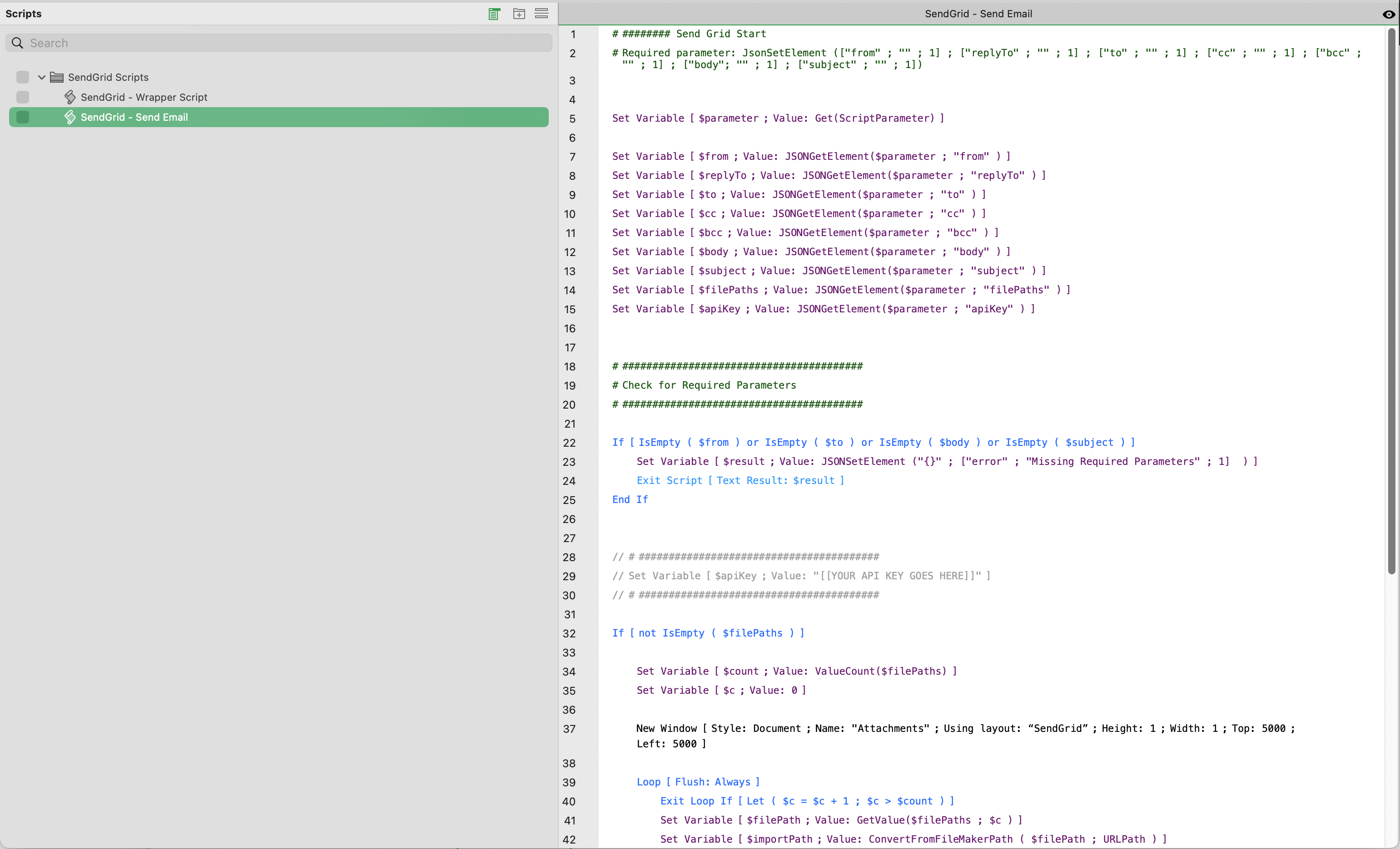
Task: Click the Wrapper Script's script icon
Action: 70,97
